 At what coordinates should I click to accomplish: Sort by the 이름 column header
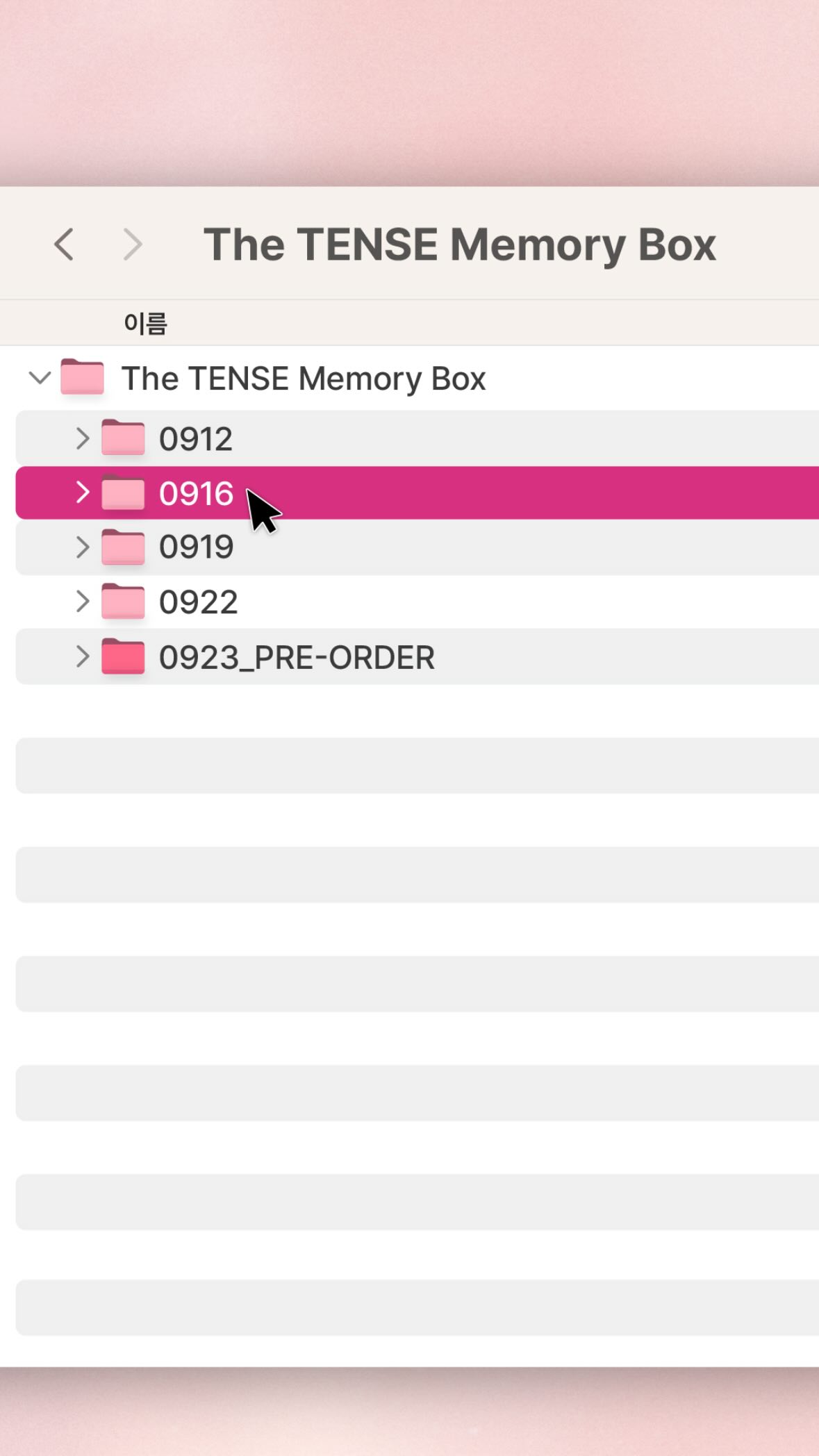tap(145, 323)
